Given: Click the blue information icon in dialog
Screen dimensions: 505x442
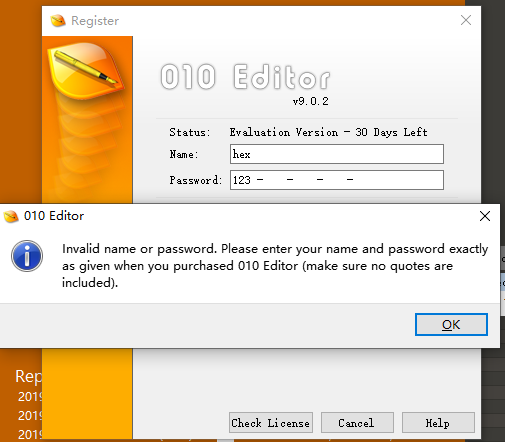Looking at the screenshot, I should point(27,256).
